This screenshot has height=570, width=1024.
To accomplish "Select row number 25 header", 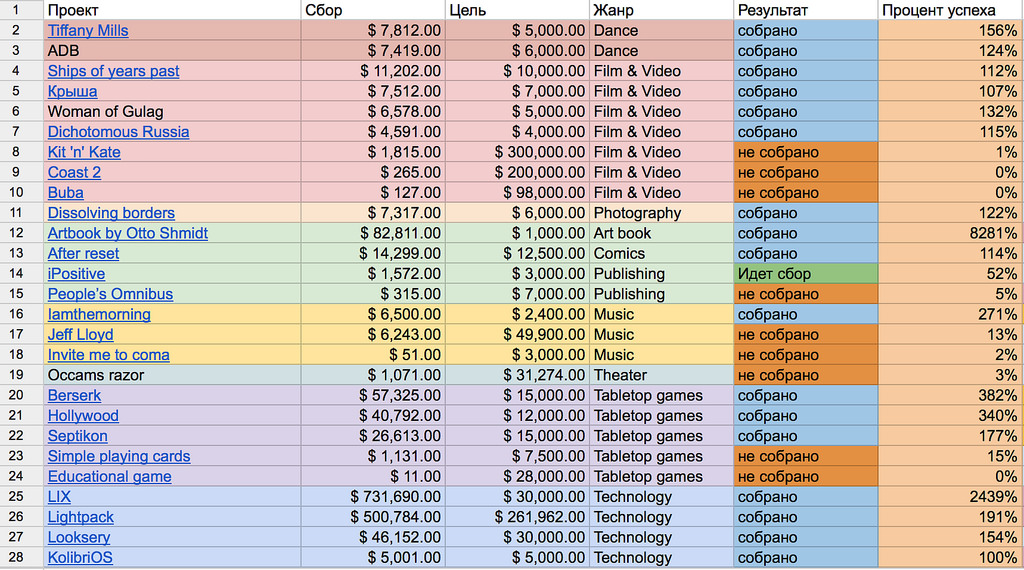I will (17, 497).
